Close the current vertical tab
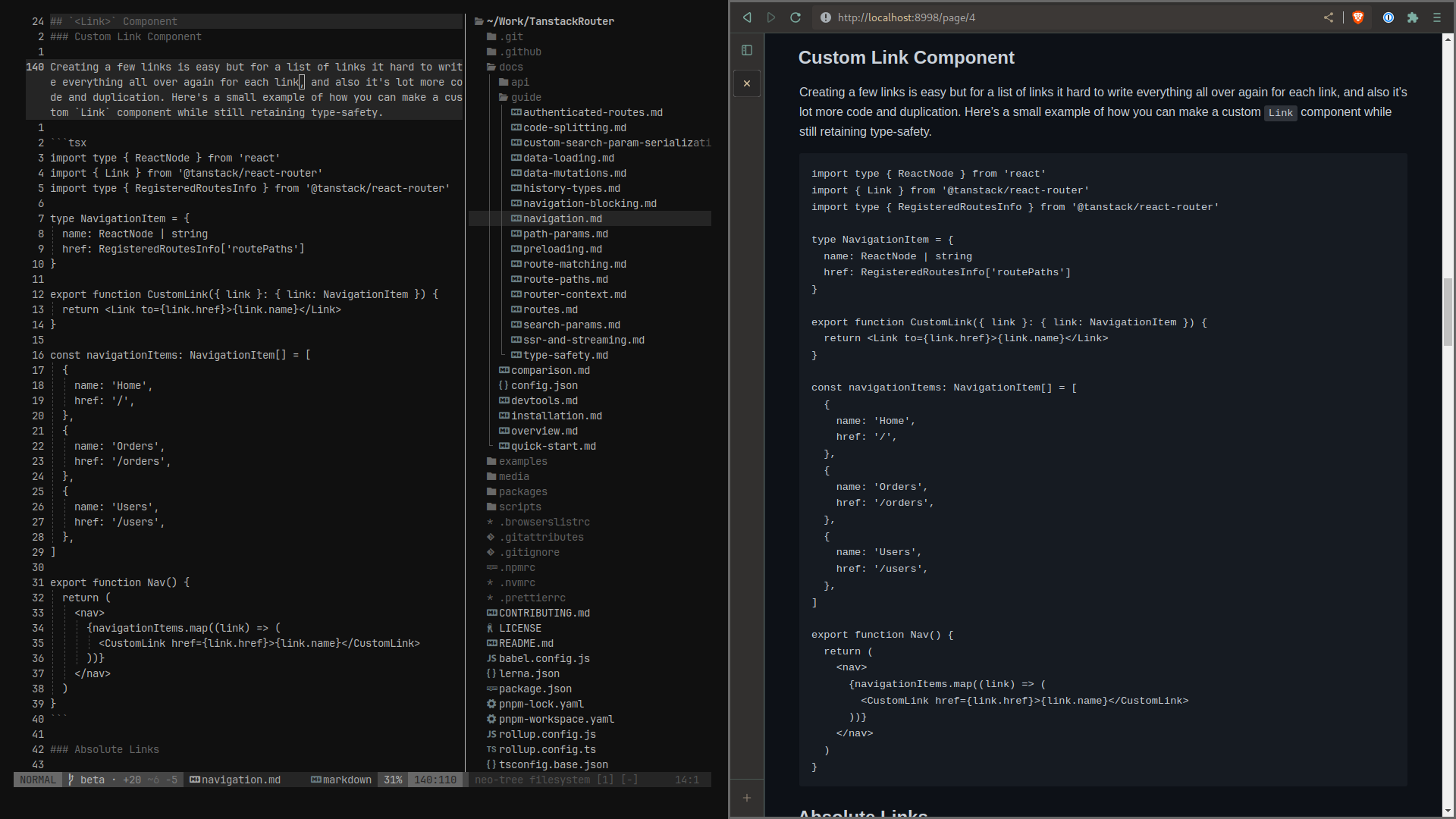This screenshot has width=1456, height=819. [x=747, y=83]
